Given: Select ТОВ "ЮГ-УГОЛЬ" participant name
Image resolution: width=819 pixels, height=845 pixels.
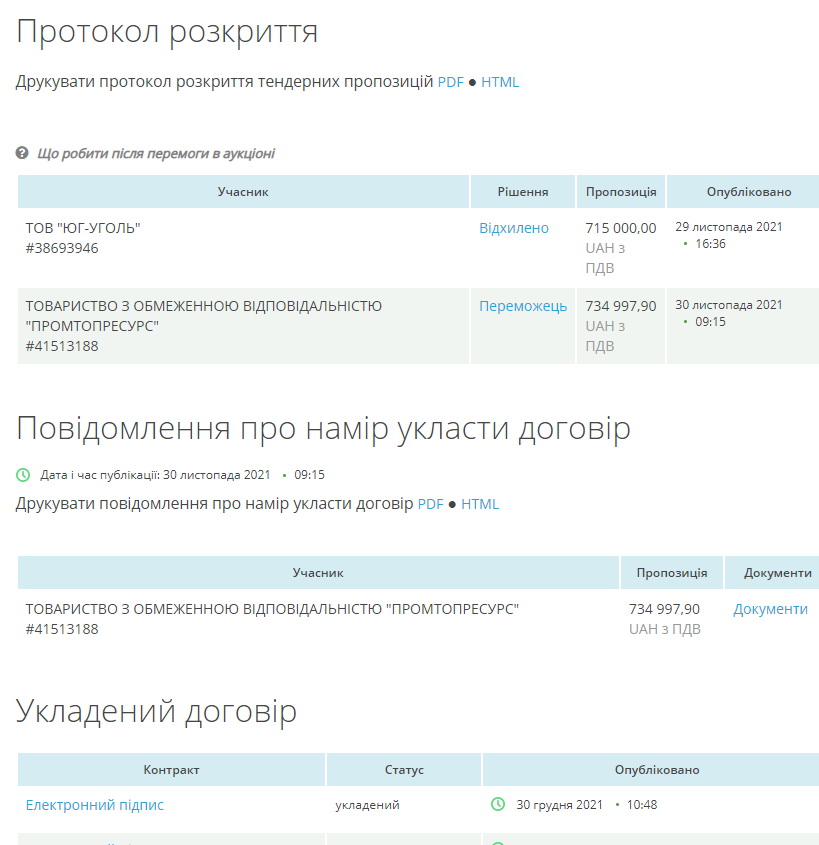Looking at the screenshot, I should pos(83,228).
